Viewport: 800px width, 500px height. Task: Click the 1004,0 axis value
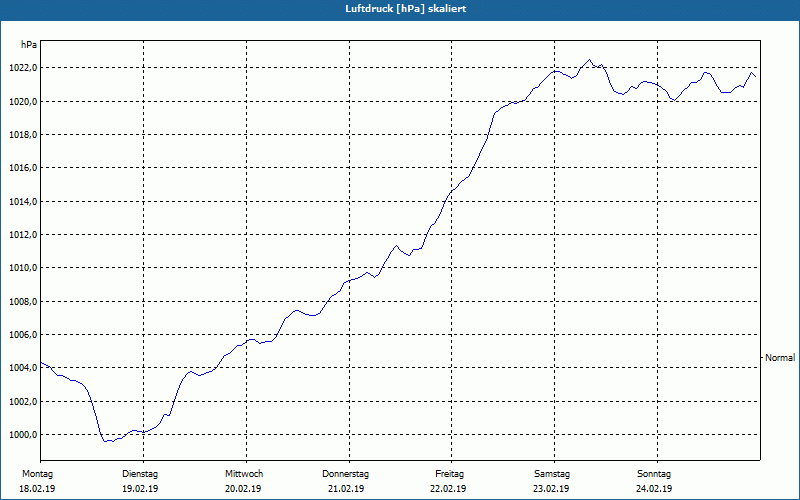coord(23,368)
